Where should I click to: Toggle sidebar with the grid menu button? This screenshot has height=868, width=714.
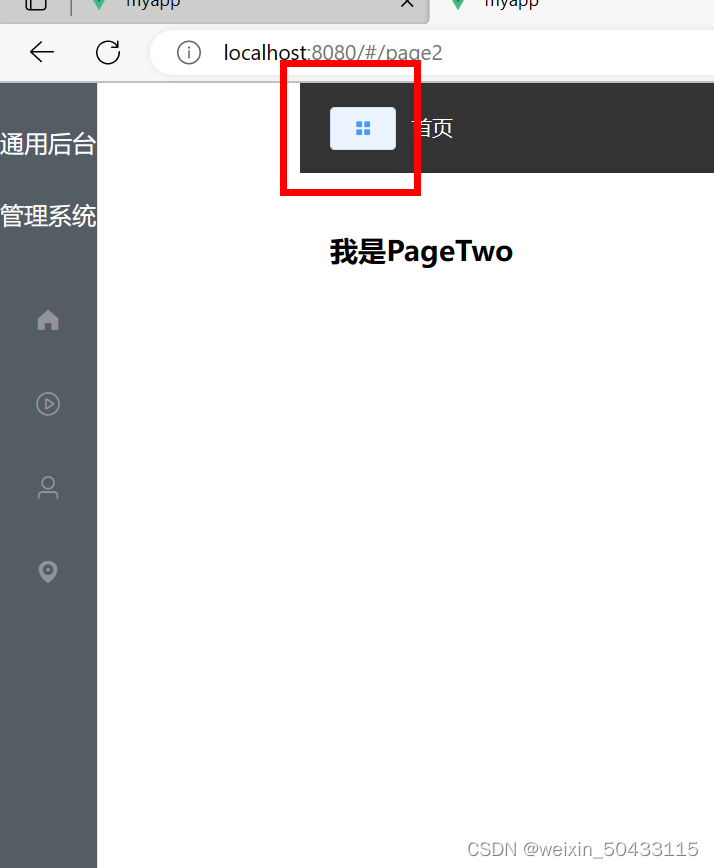click(x=363, y=128)
